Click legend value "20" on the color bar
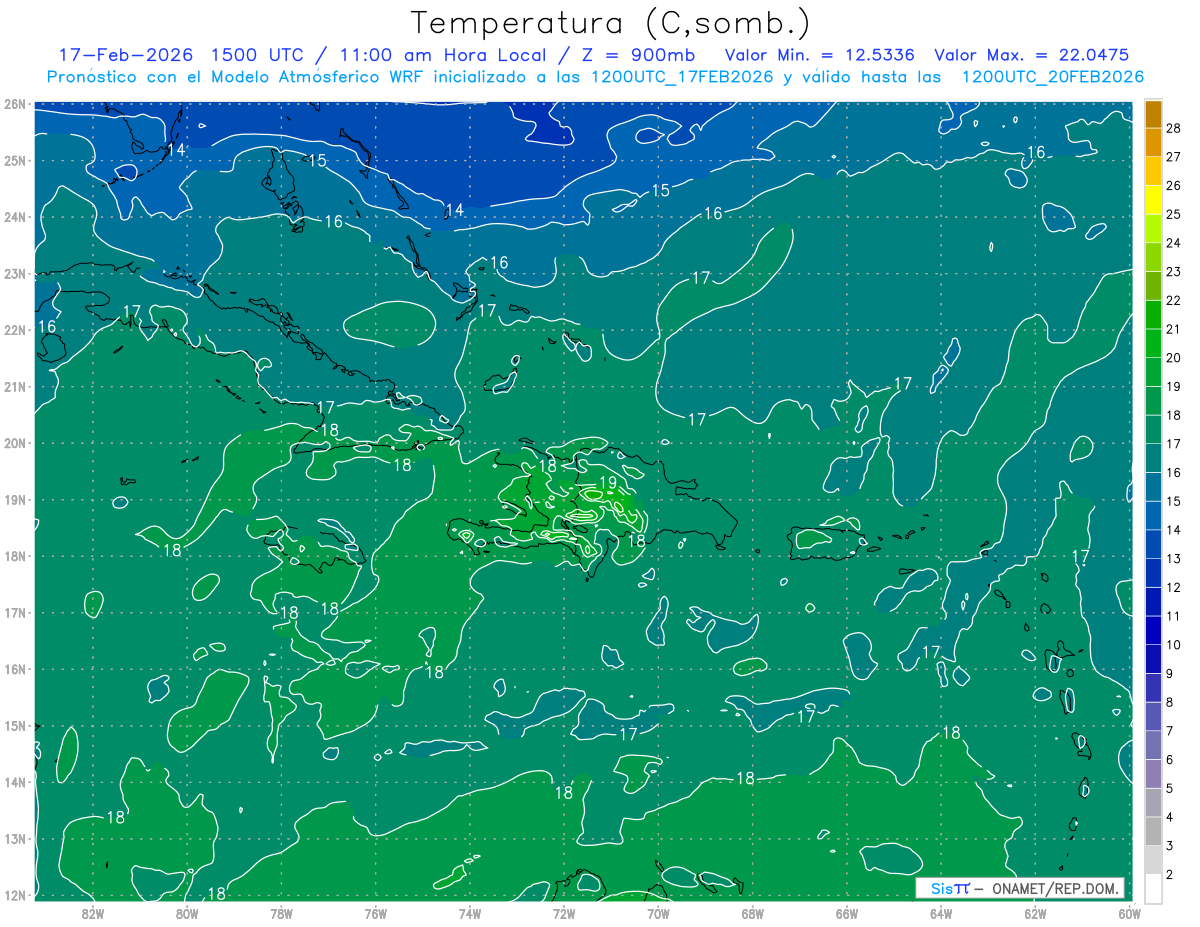 pos(1173,358)
